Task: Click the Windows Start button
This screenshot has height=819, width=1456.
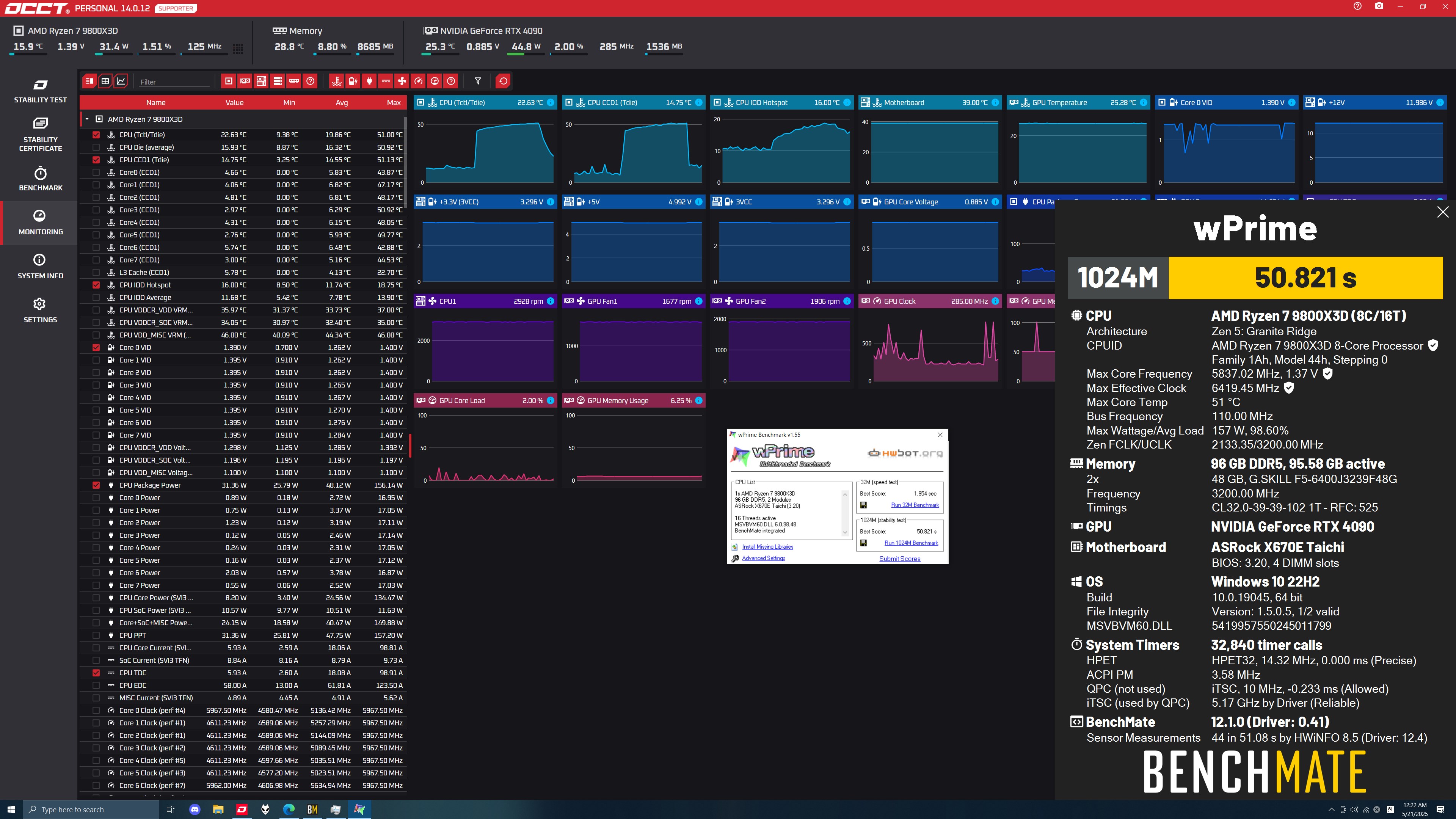Action: click(x=11, y=810)
